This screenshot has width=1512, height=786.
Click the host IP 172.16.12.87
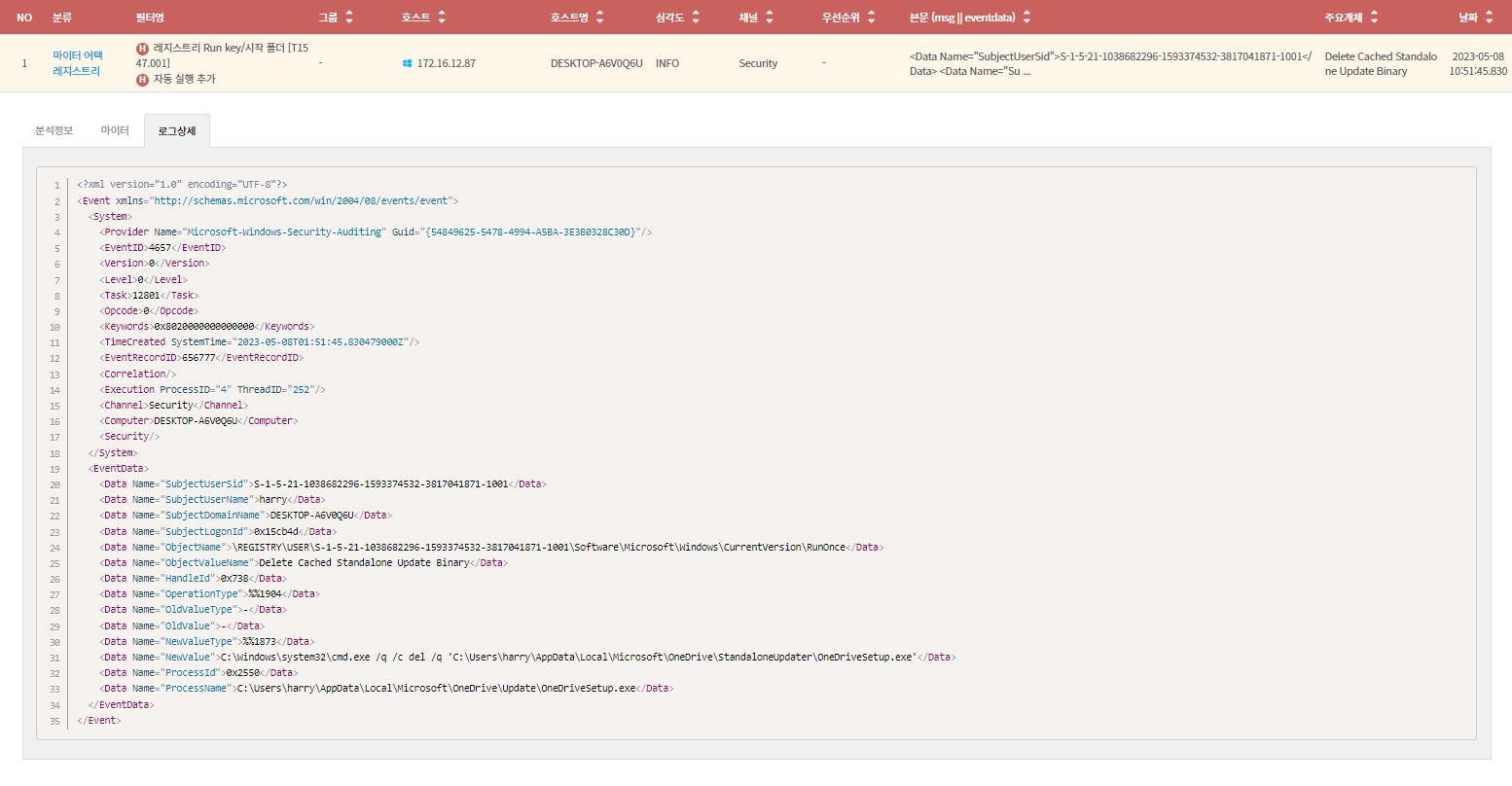[x=447, y=63]
